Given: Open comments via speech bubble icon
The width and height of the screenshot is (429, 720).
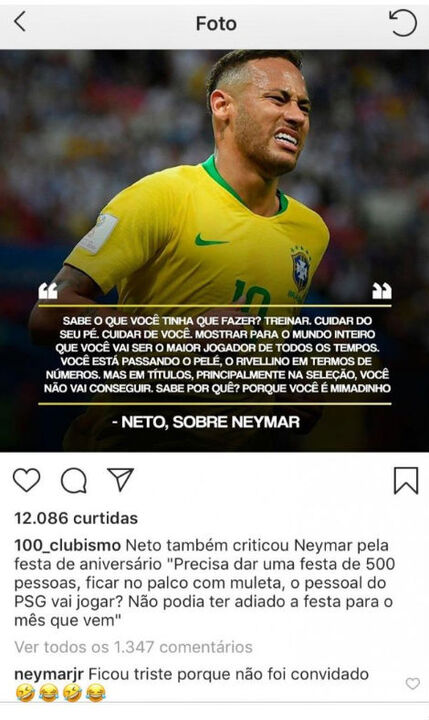Looking at the screenshot, I should click(74, 481).
